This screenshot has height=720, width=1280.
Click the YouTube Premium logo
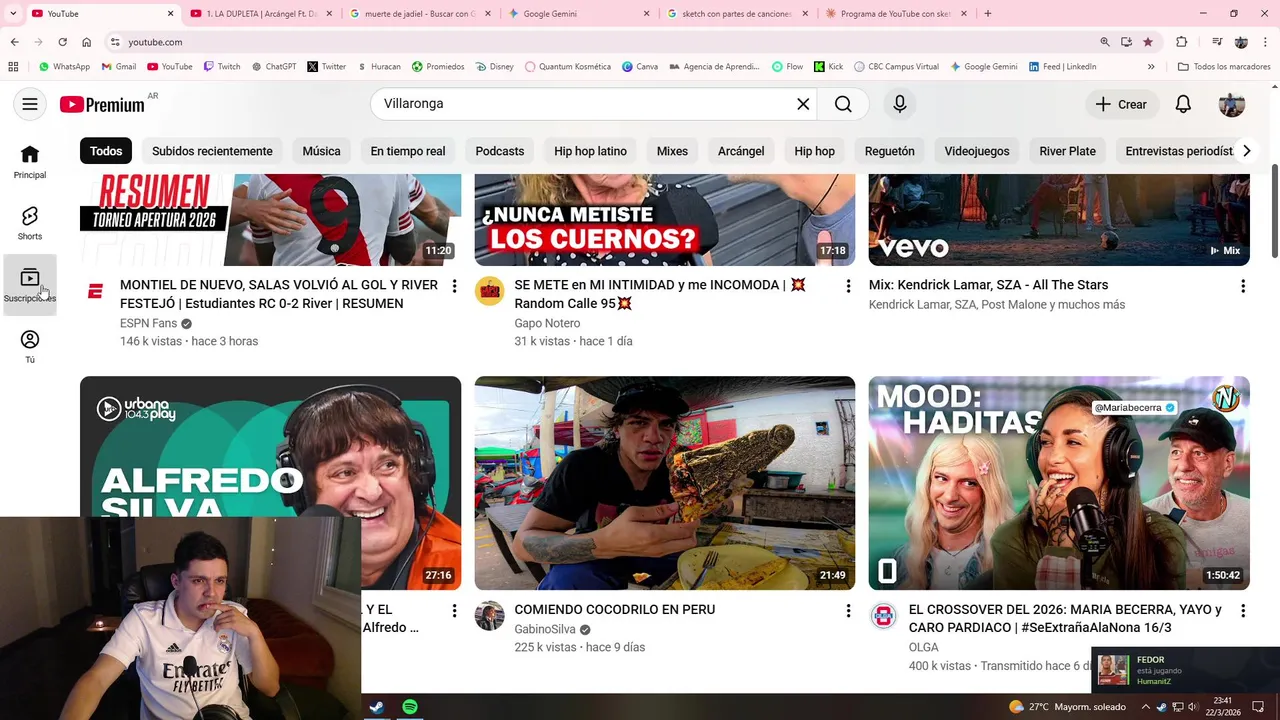(102, 105)
